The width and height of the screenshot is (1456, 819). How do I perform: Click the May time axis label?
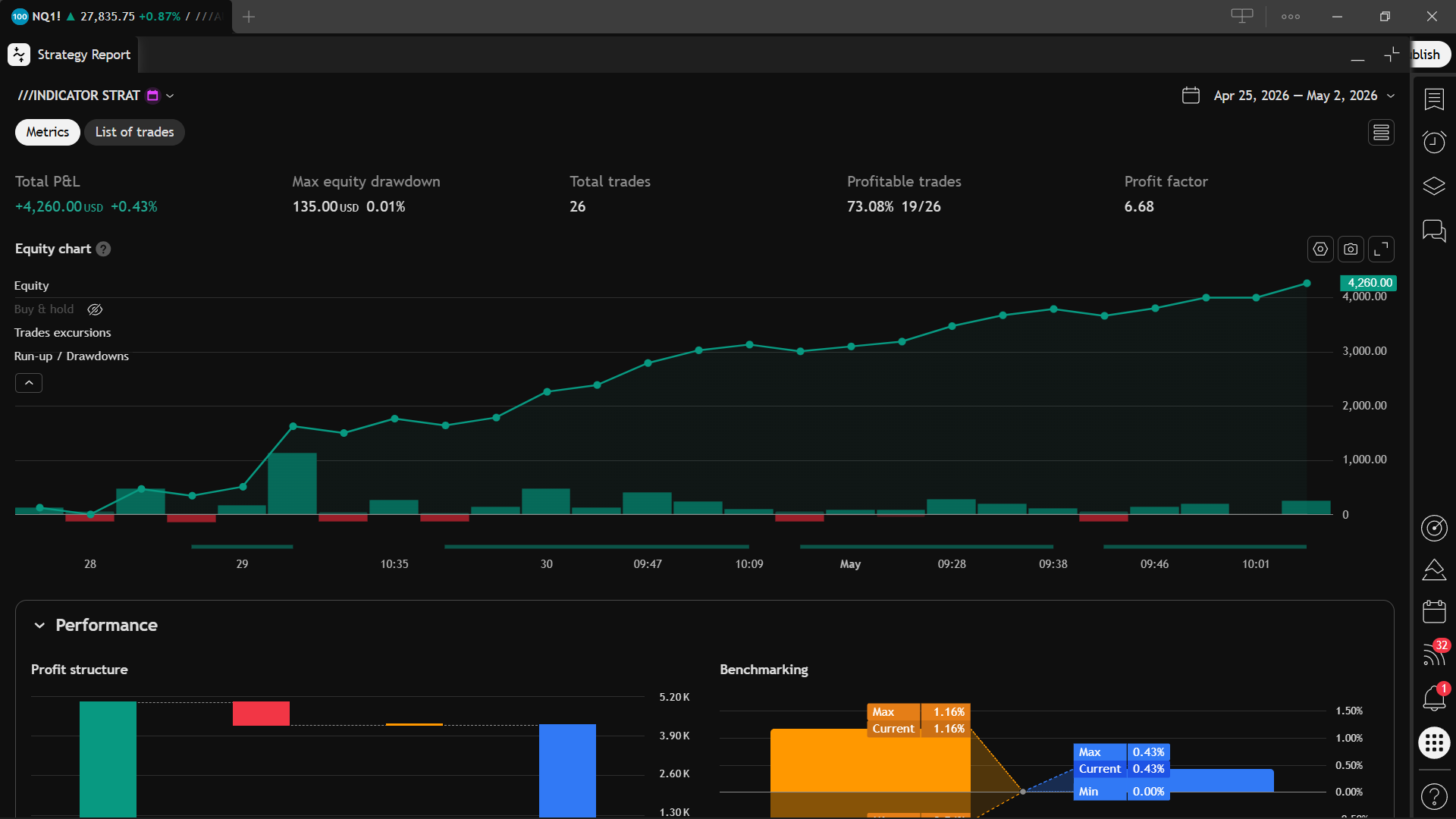click(x=850, y=564)
